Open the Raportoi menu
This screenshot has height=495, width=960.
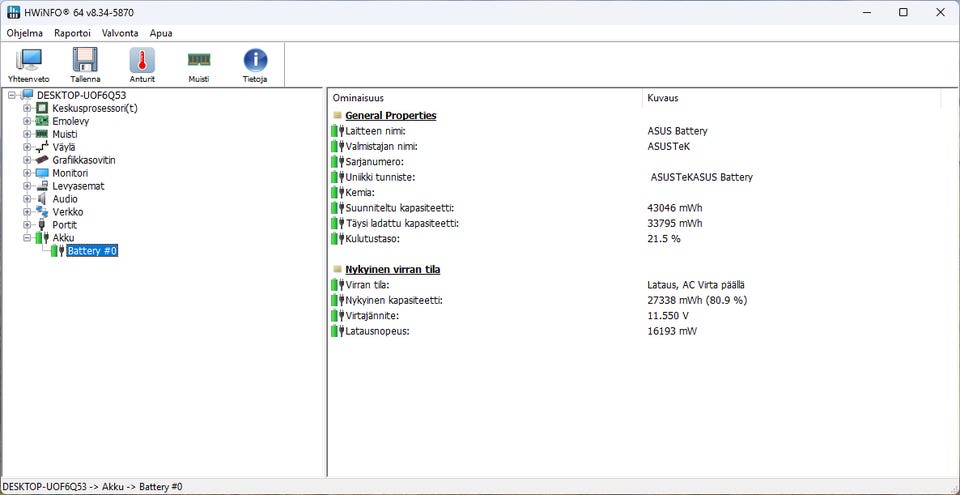(x=72, y=33)
